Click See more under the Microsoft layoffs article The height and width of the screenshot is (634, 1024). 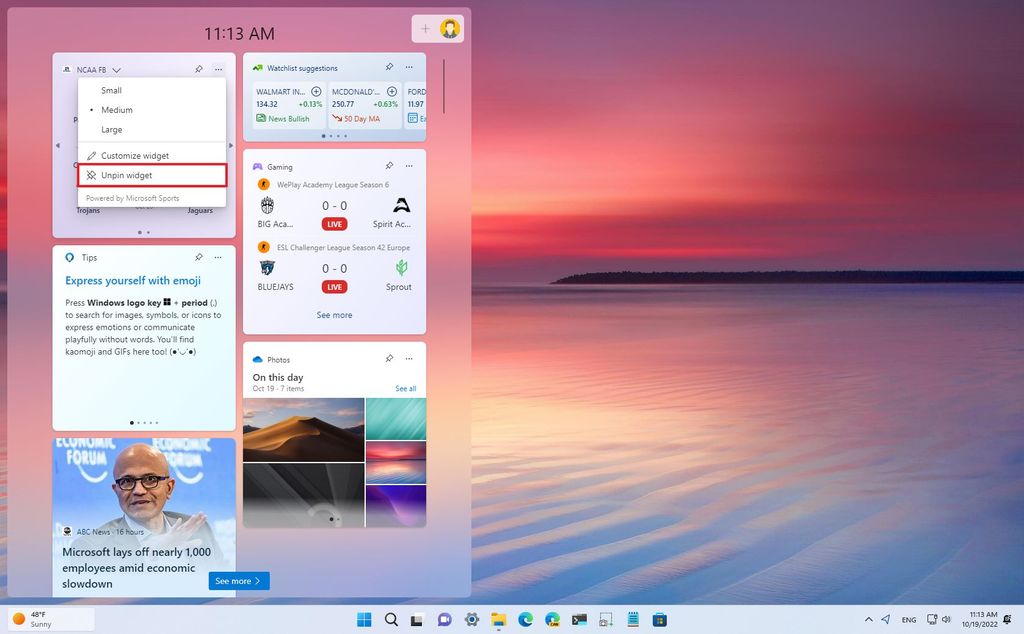point(238,580)
